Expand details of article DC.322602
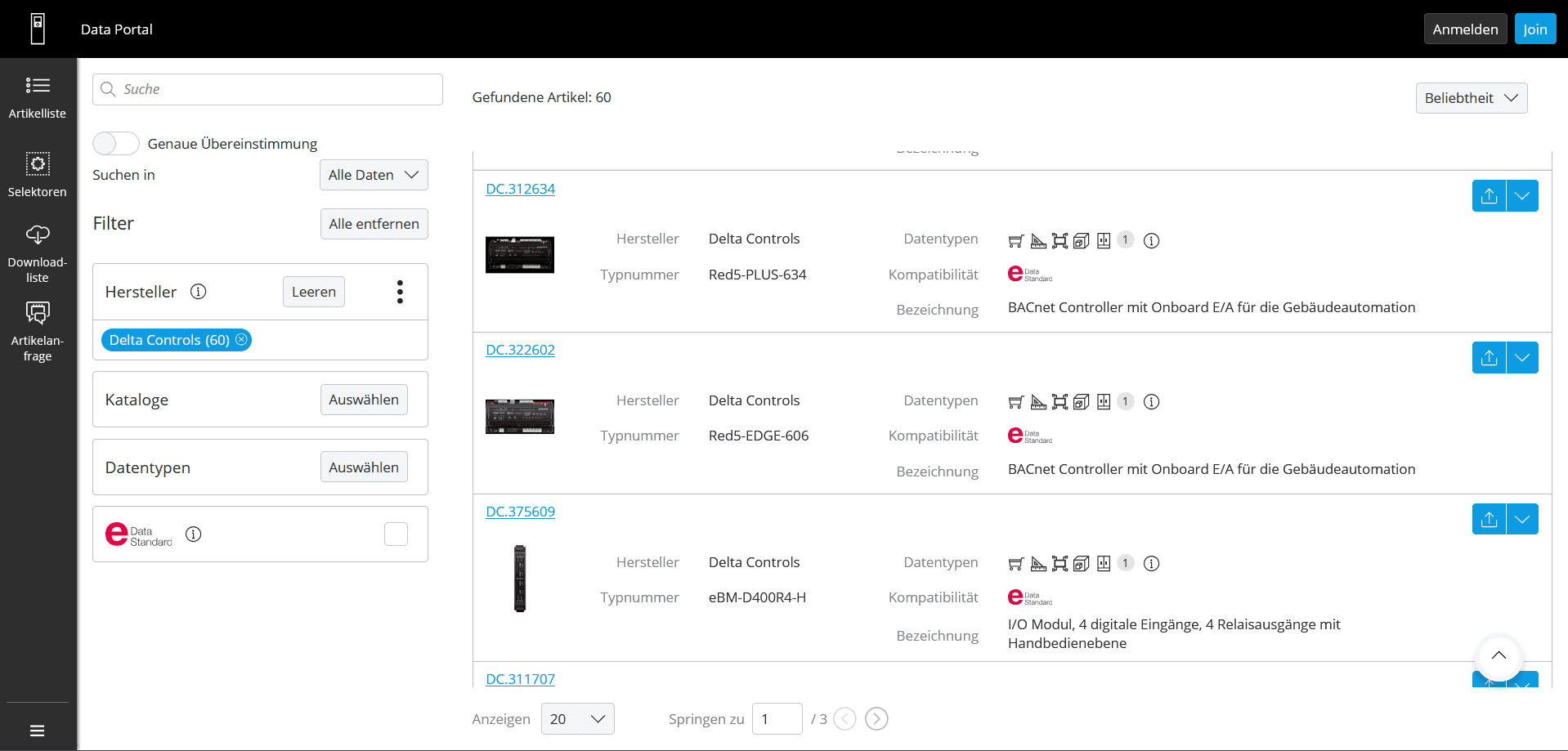Image resolution: width=1568 pixels, height=751 pixels. click(1521, 357)
